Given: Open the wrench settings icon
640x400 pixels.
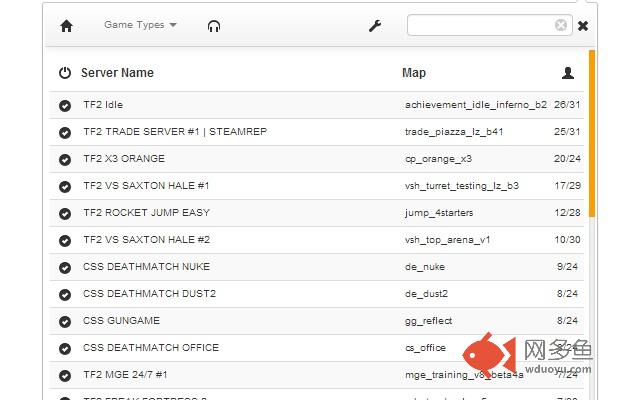Looking at the screenshot, I should point(375,26).
